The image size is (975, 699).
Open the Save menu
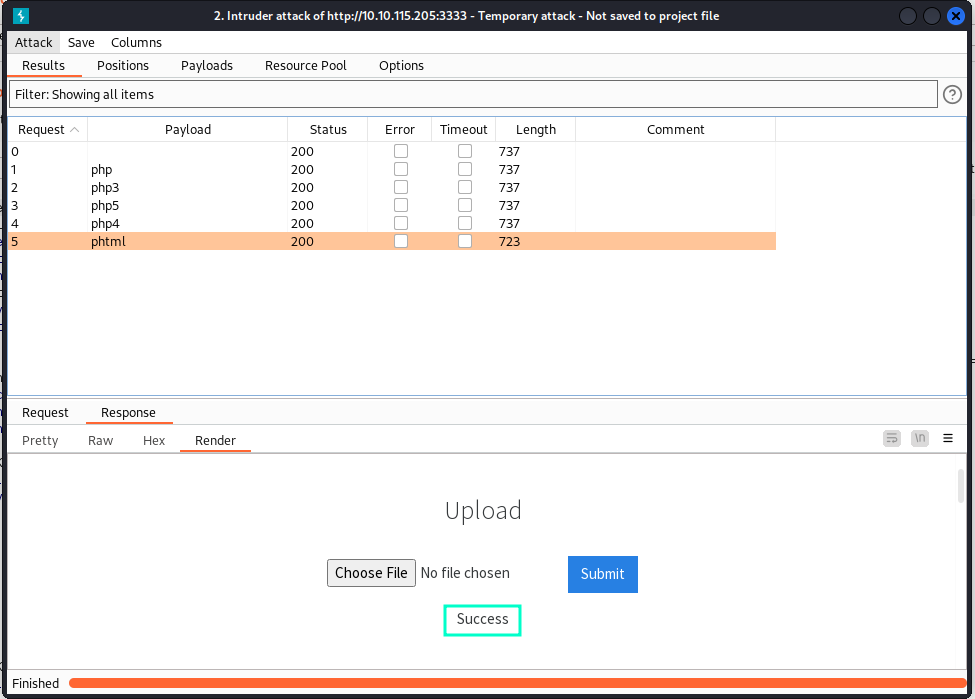coord(81,42)
